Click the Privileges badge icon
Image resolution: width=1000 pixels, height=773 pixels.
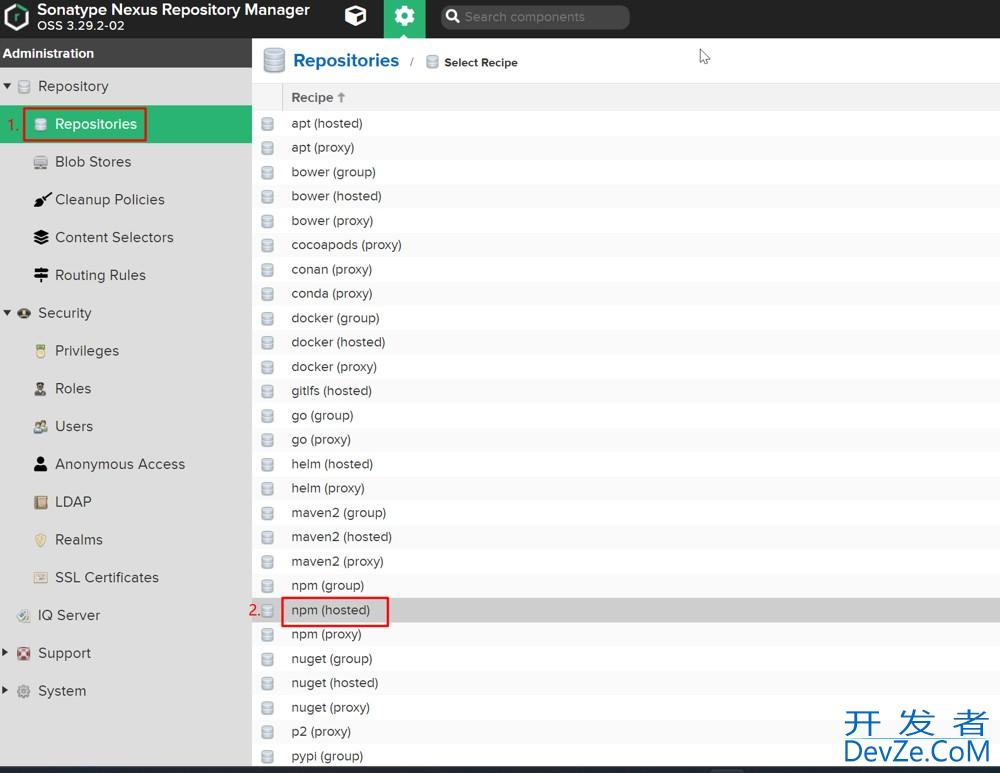pyautogui.click(x=40, y=351)
